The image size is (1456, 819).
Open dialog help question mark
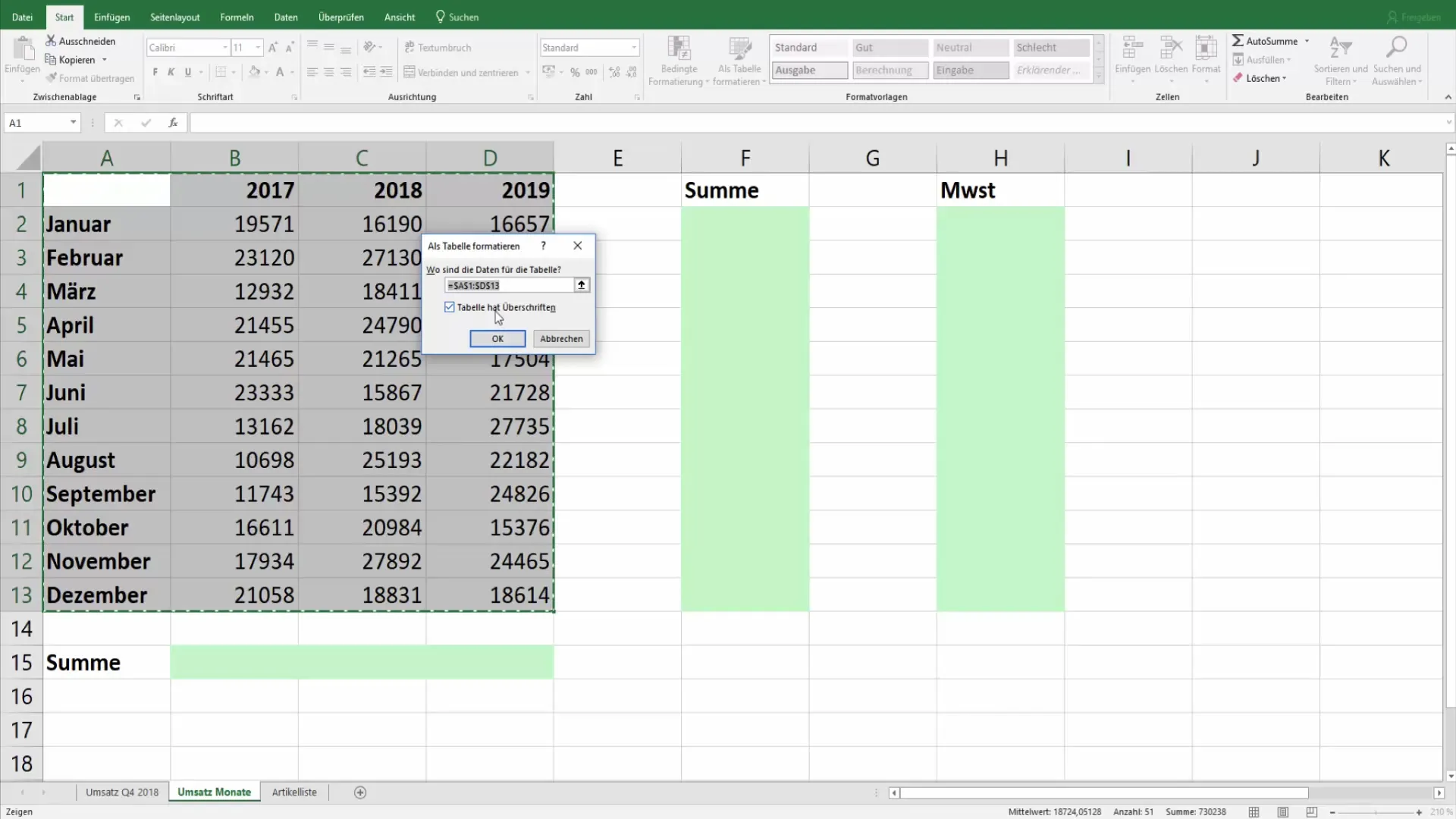(543, 246)
